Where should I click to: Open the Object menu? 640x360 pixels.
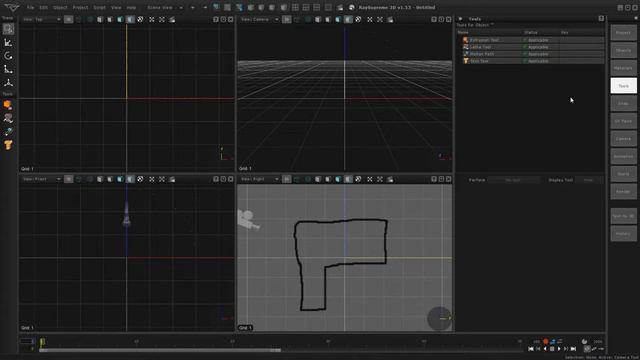[60, 7]
